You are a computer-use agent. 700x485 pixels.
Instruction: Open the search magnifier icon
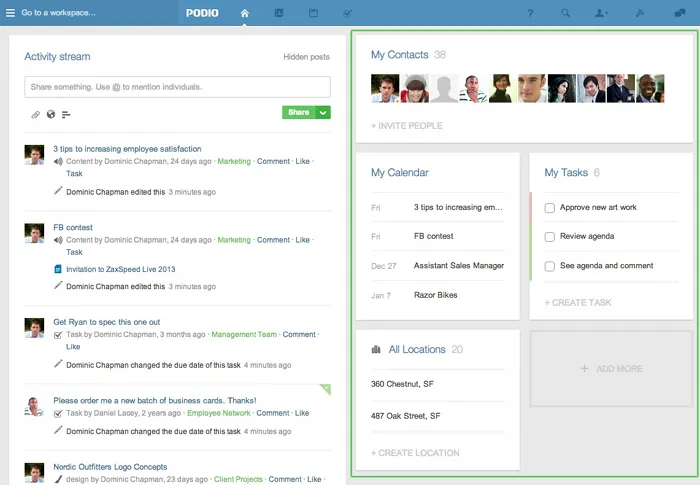565,13
